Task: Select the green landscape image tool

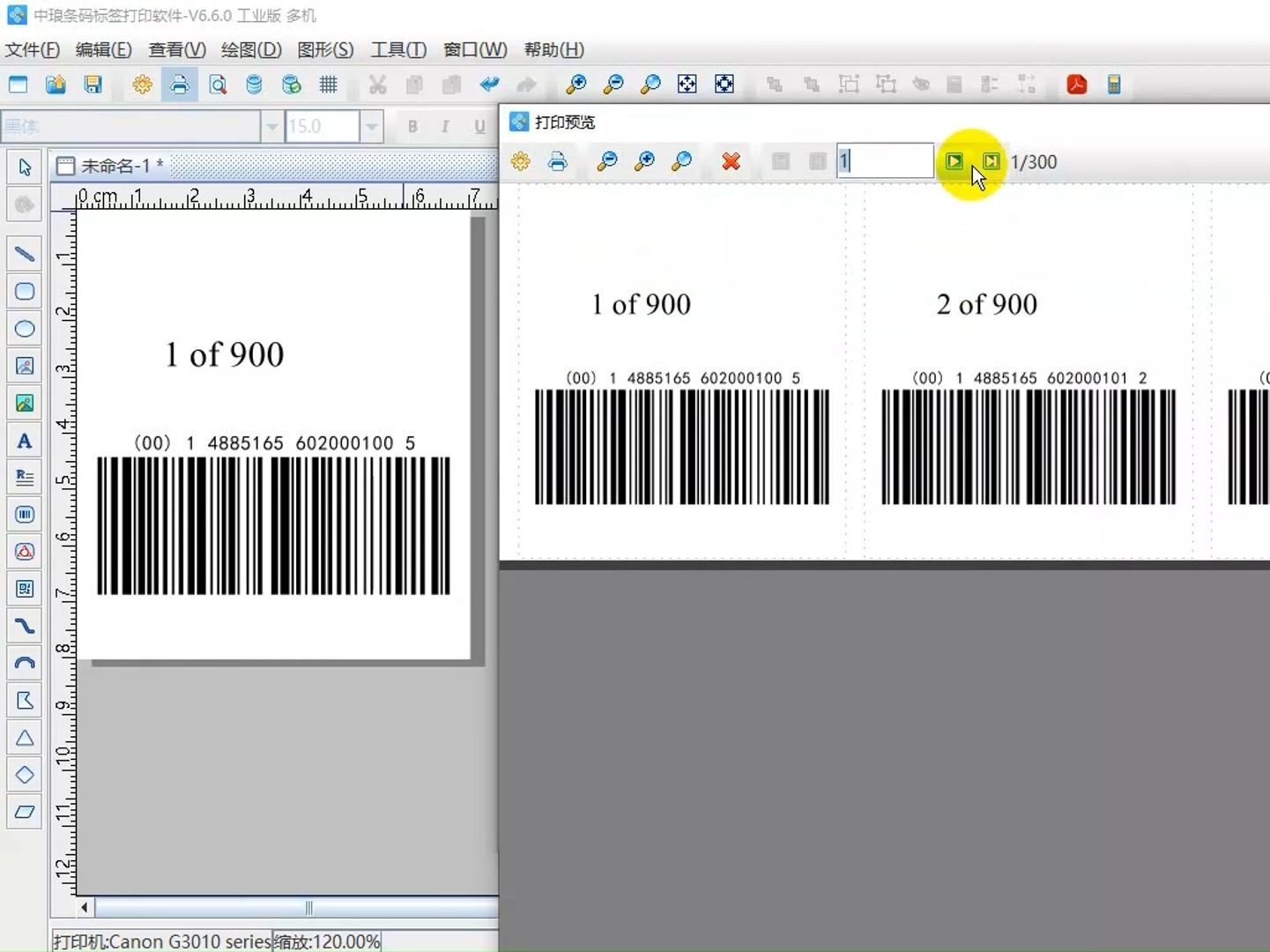Action: pos(25,404)
